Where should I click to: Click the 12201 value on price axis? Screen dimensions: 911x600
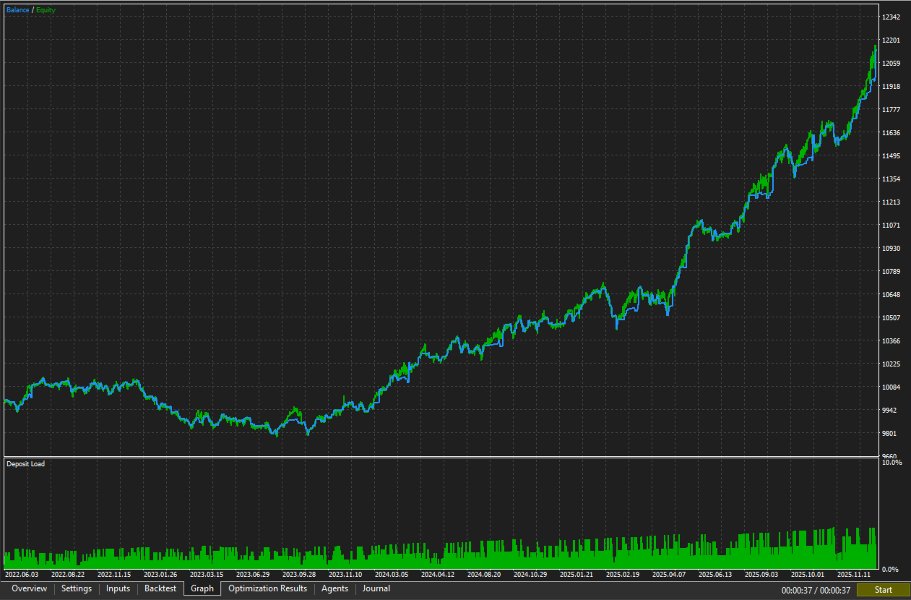[x=891, y=40]
